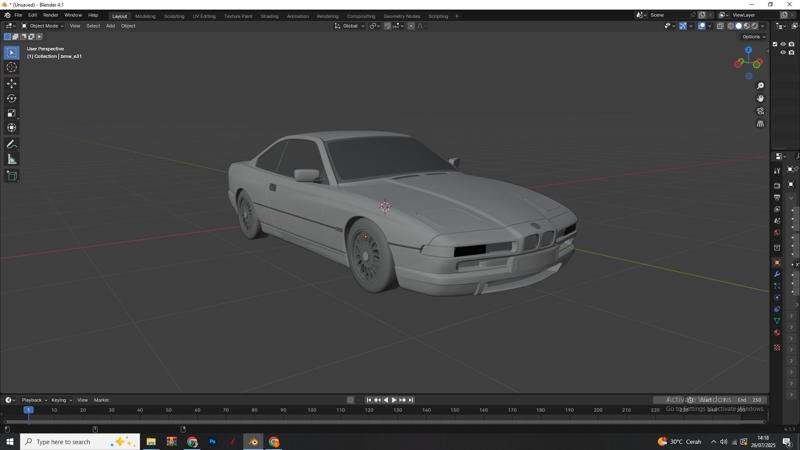The image size is (800, 450).
Task: Switch perspective/orthographic grid icon
Action: [760, 124]
